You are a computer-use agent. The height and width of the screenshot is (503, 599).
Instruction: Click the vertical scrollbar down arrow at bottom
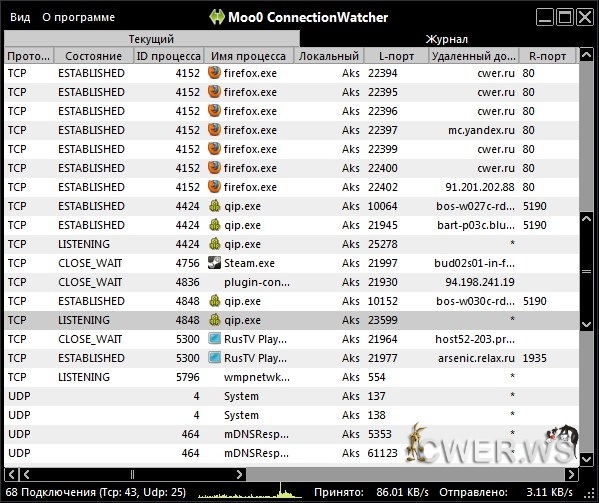[586, 459]
